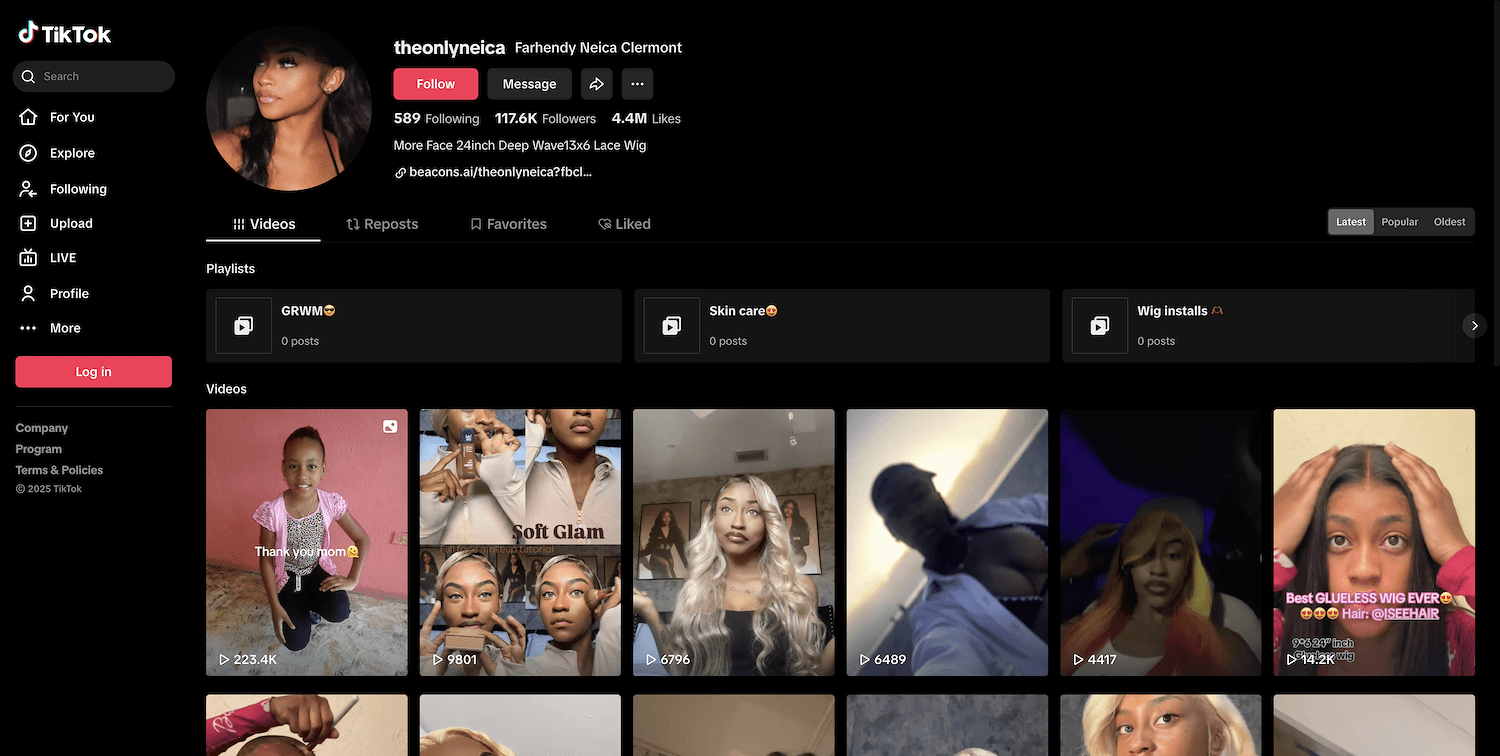Open the Explore page

coord(71,153)
